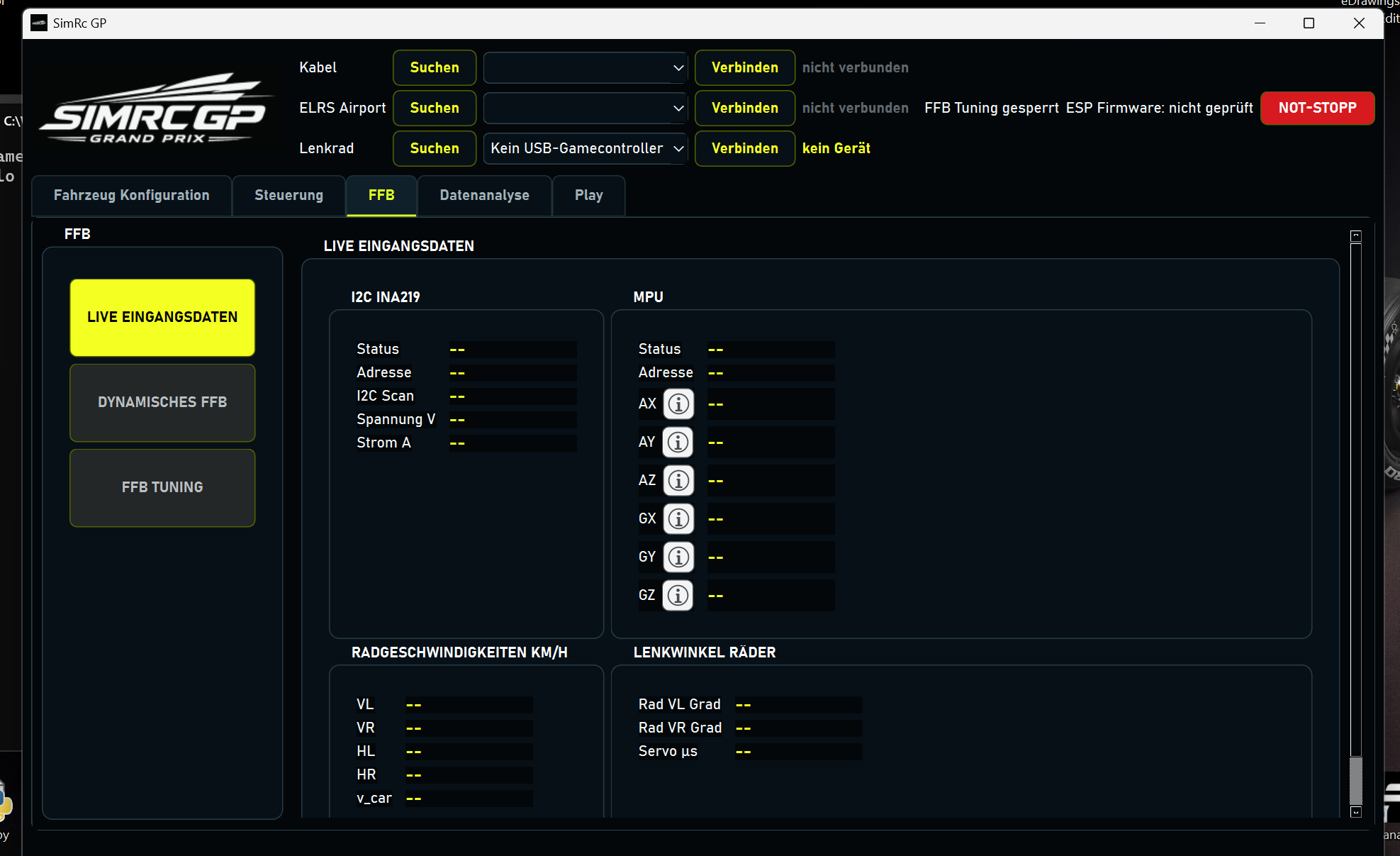Open the AX axis info icon
1400x856 pixels.
[678, 404]
